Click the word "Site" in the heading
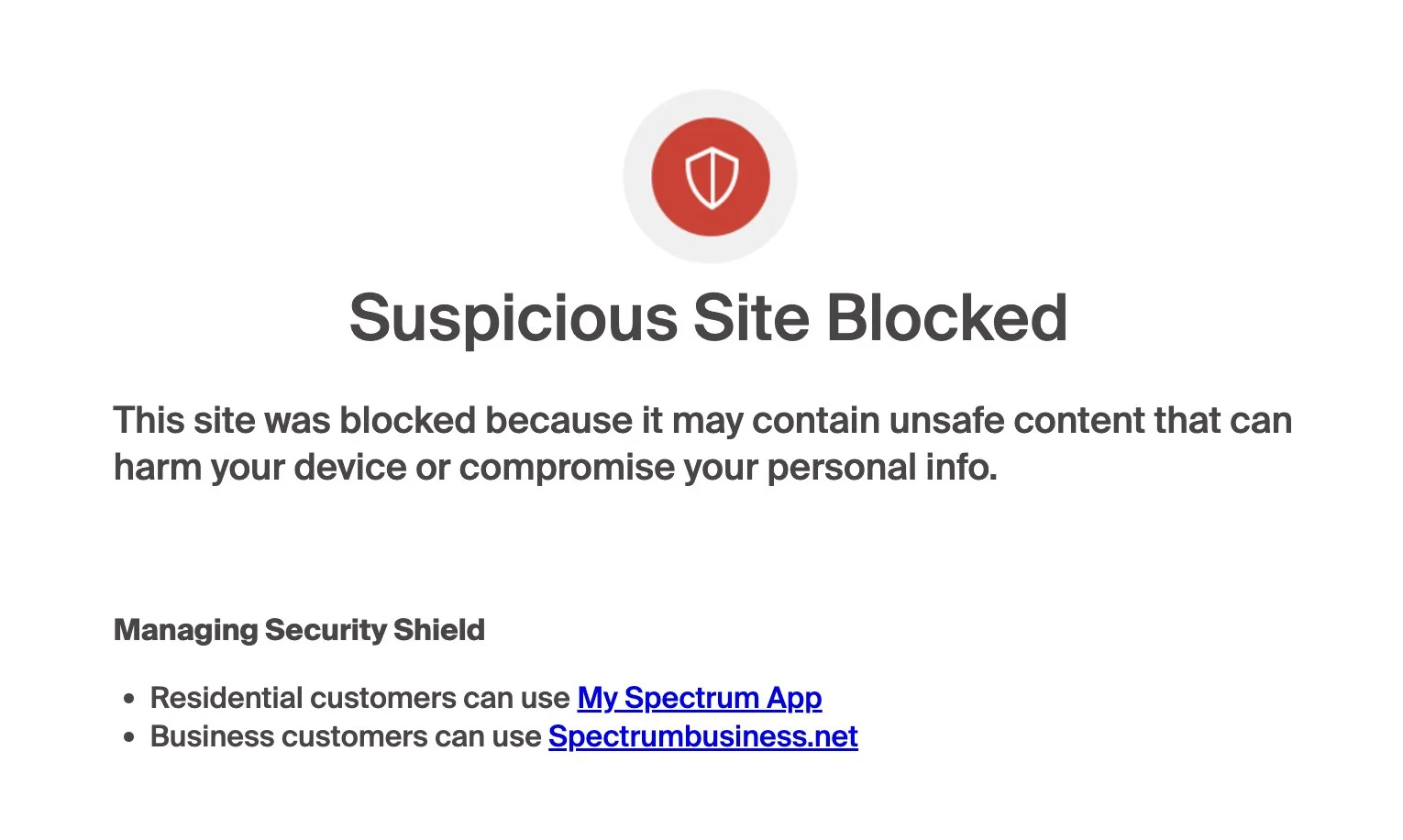1403x840 pixels. coord(751,318)
